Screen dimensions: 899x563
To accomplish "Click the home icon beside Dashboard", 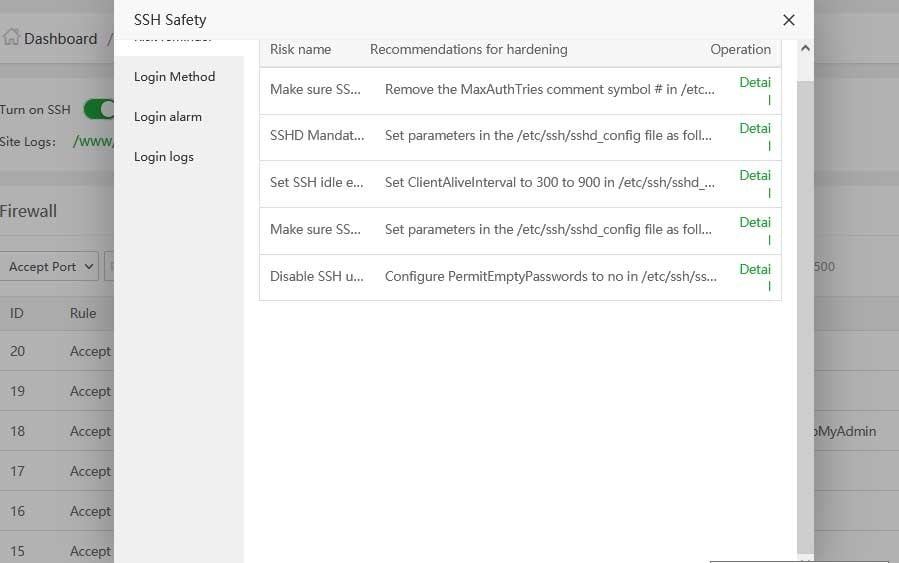I will (x=11, y=38).
